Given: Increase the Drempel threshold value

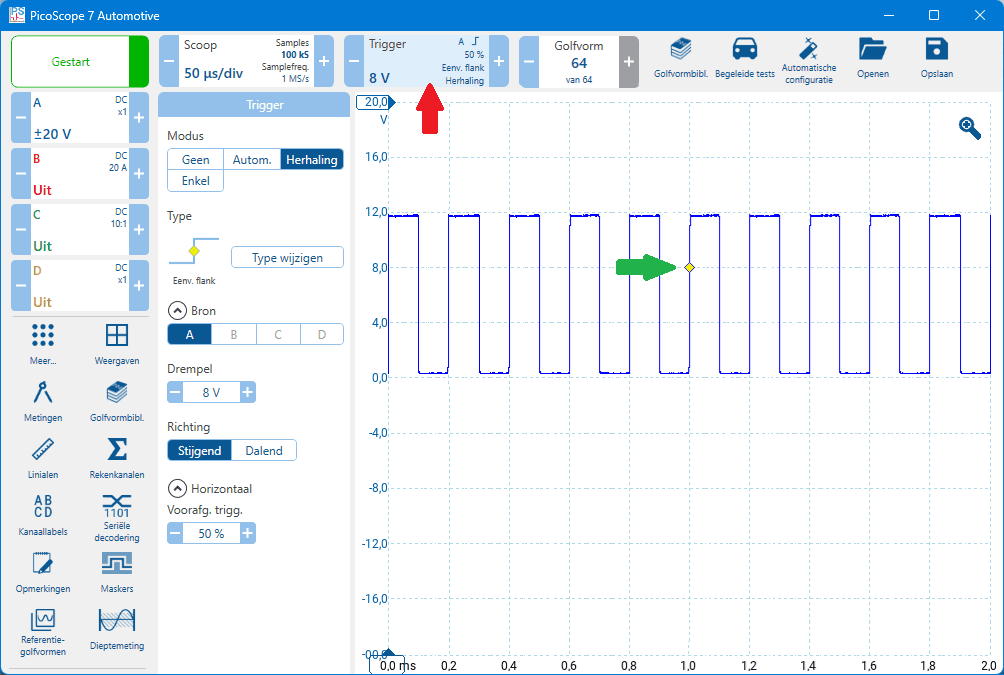Looking at the screenshot, I should coord(247,393).
